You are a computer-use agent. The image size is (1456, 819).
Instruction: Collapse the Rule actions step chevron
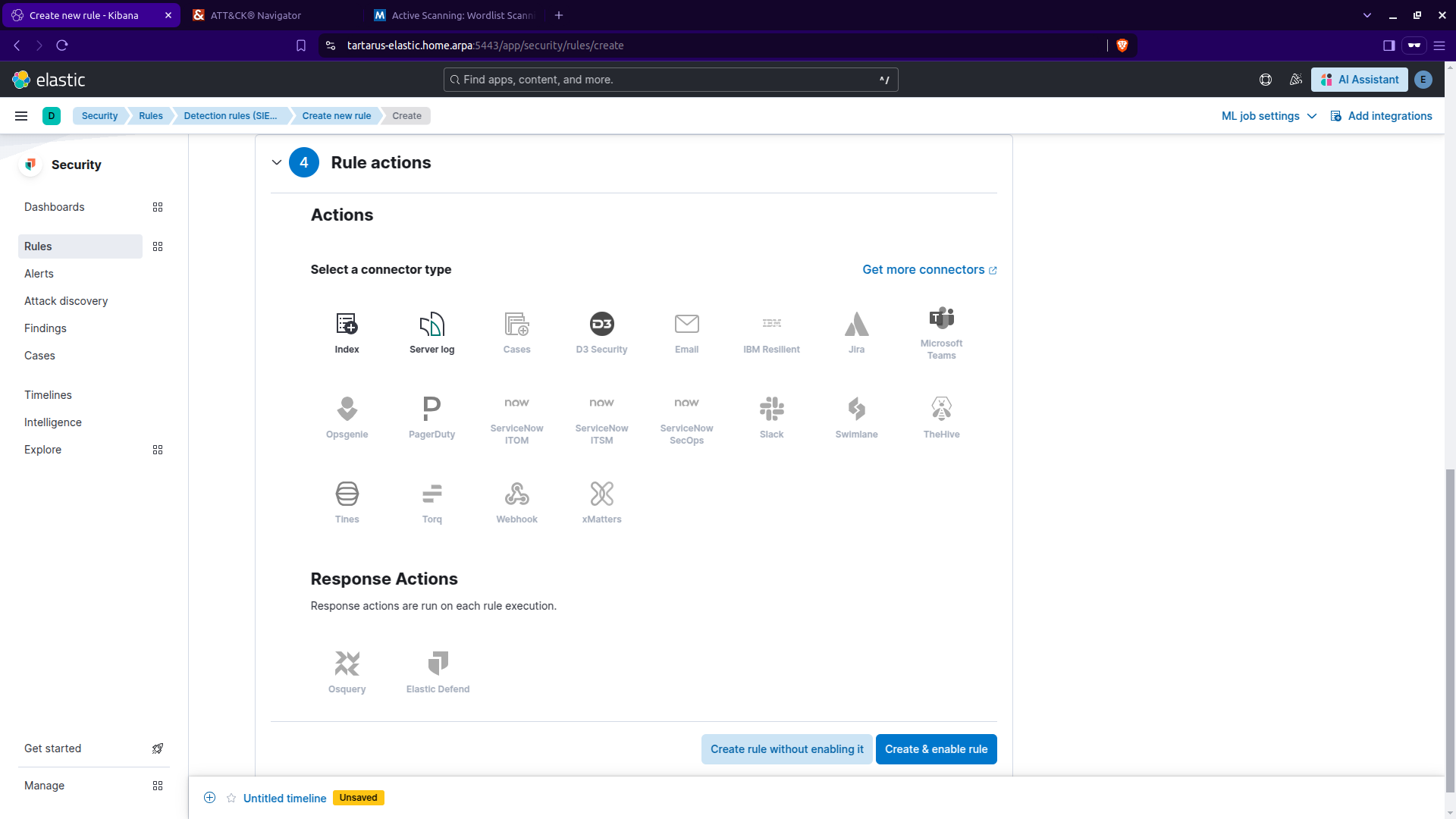pos(277,162)
